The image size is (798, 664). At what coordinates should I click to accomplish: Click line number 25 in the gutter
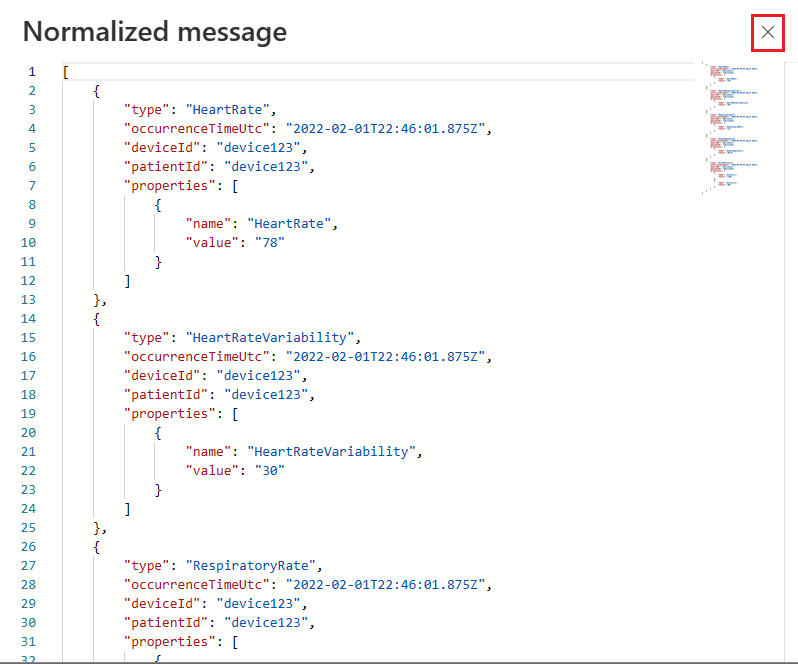pos(28,527)
